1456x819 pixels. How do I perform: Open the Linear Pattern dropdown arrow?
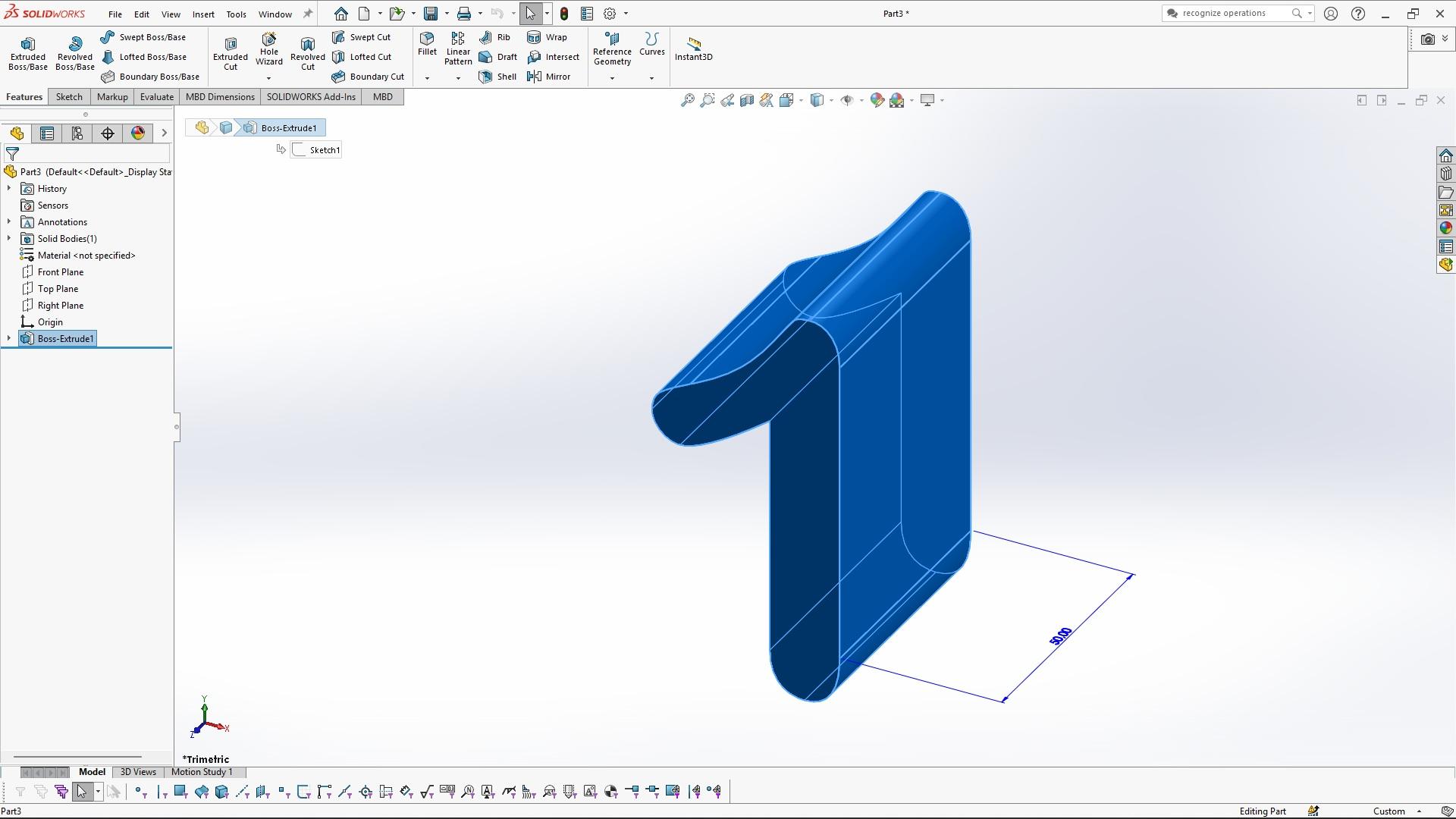point(458,78)
